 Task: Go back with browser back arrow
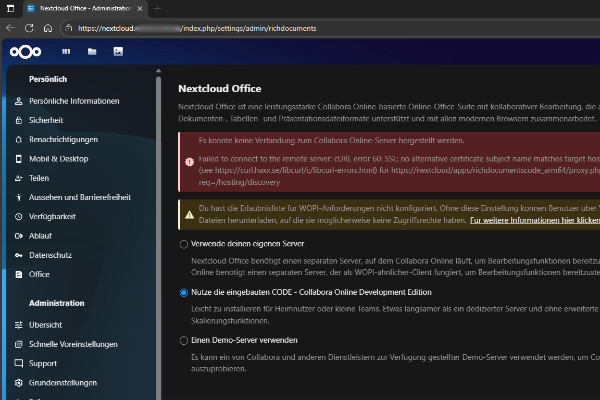pos(12,28)
